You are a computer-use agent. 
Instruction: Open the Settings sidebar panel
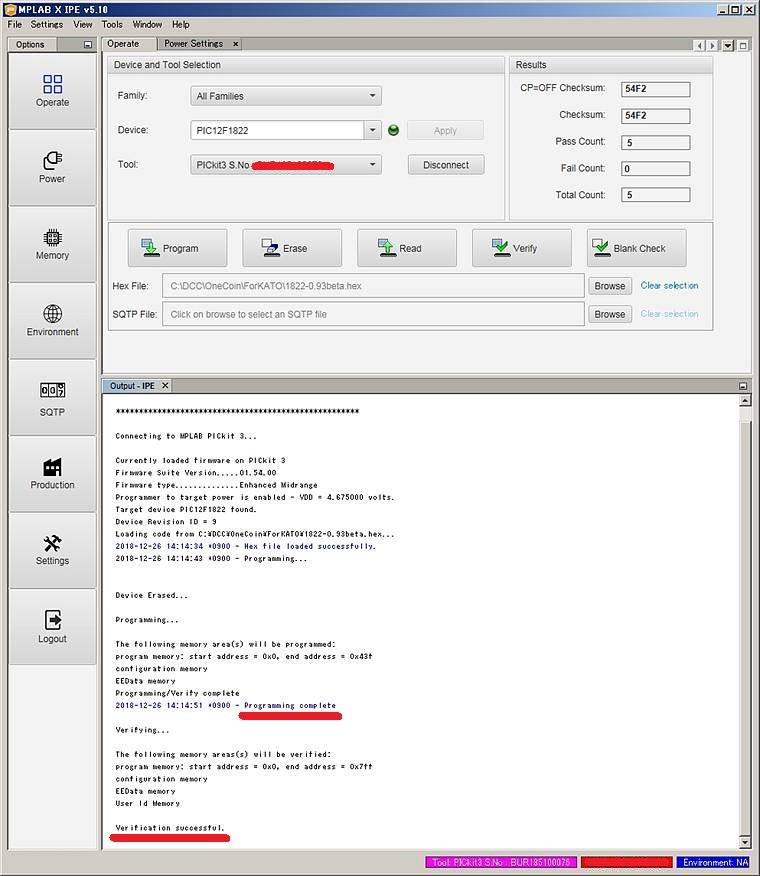pos(52,550)
